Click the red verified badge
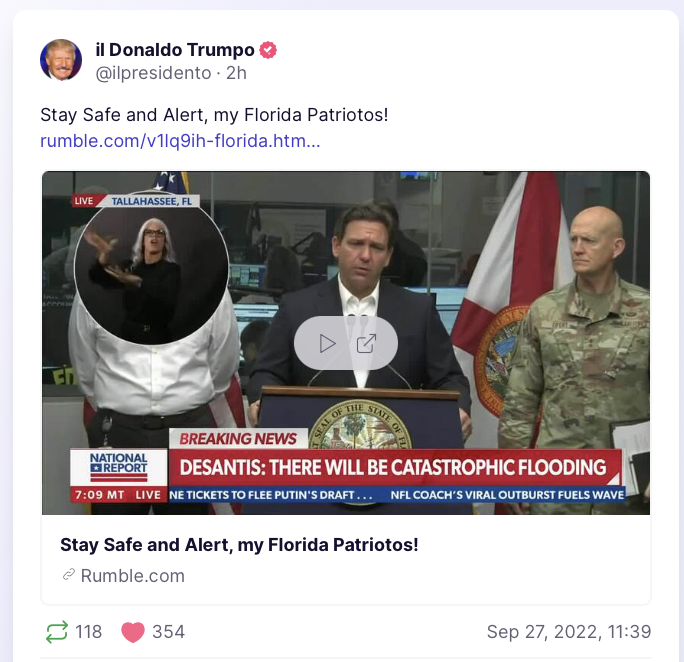Image resolution: width=684 pixels, height=662 pixels. pyautogui.click(x=268, y=50)
